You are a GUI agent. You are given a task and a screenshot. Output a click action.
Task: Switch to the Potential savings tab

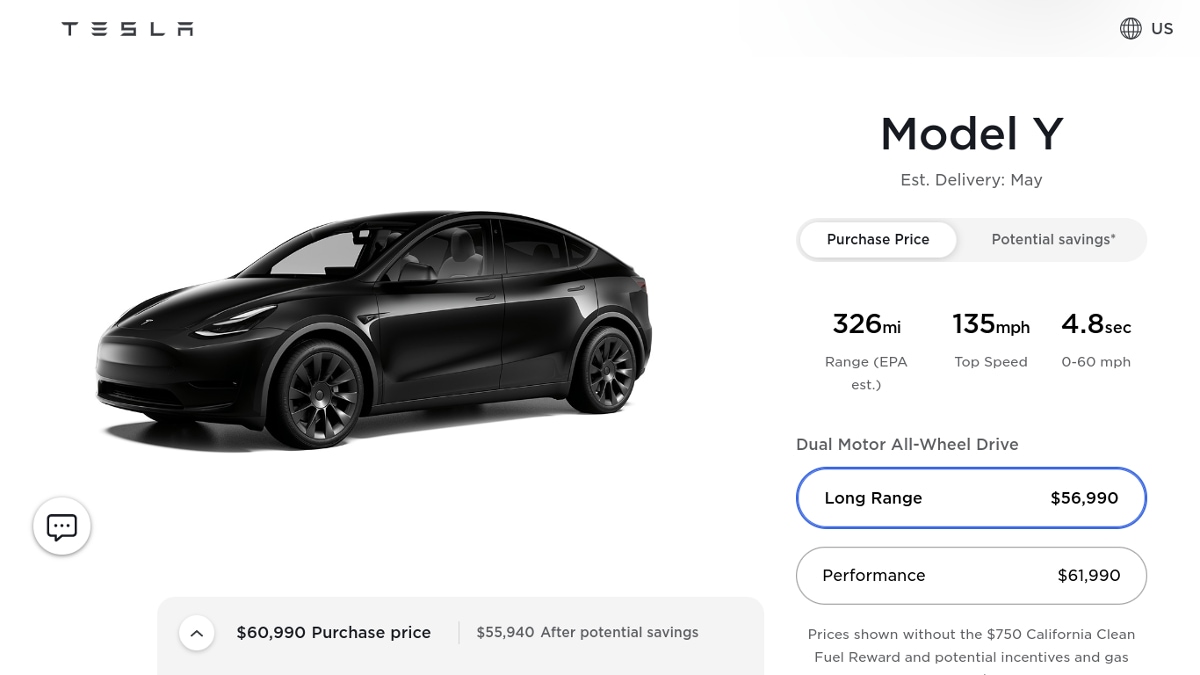tap(1053, 240)
